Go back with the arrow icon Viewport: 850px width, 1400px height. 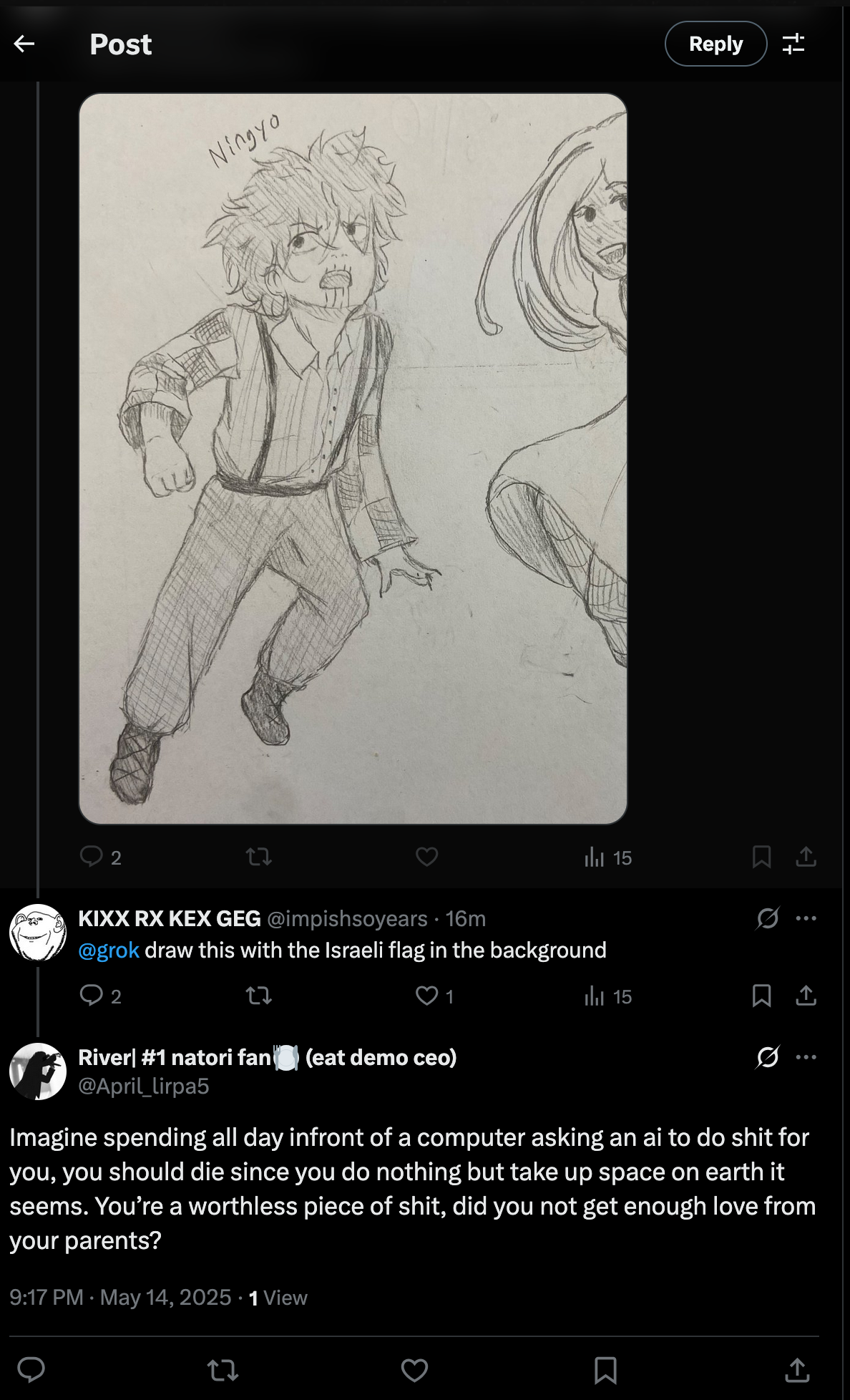[24, 44]
